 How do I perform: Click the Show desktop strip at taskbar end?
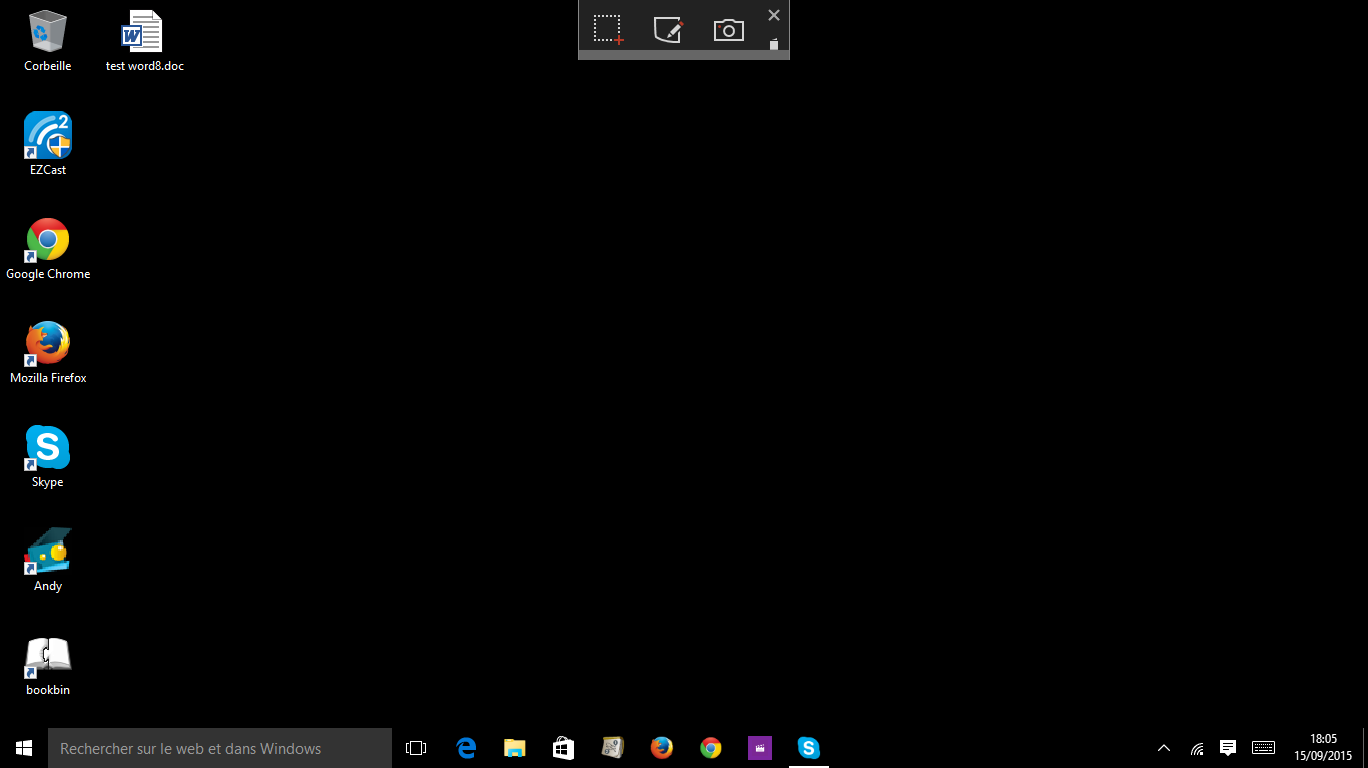[1365, 748]
